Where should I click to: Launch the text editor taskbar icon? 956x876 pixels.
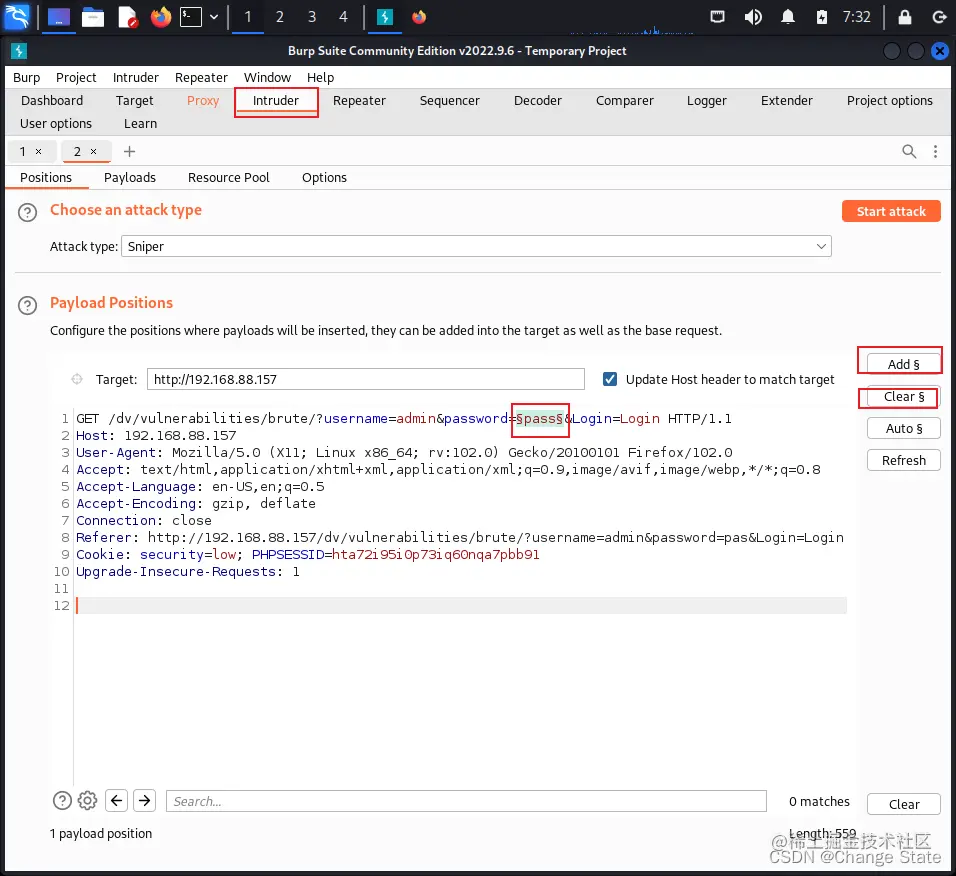click(127, 17)
